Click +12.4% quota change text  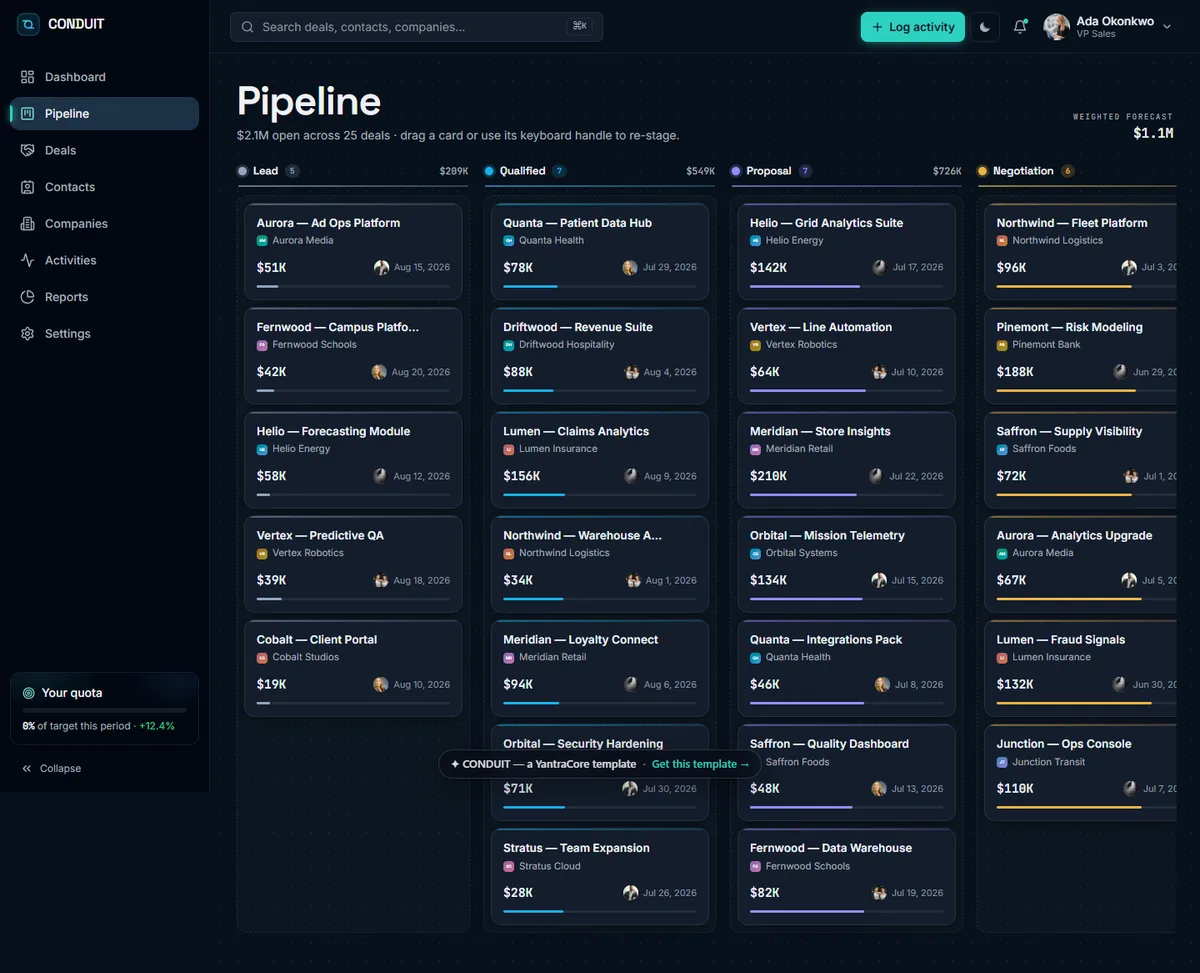pyautogui.click(x=157, y=726)
